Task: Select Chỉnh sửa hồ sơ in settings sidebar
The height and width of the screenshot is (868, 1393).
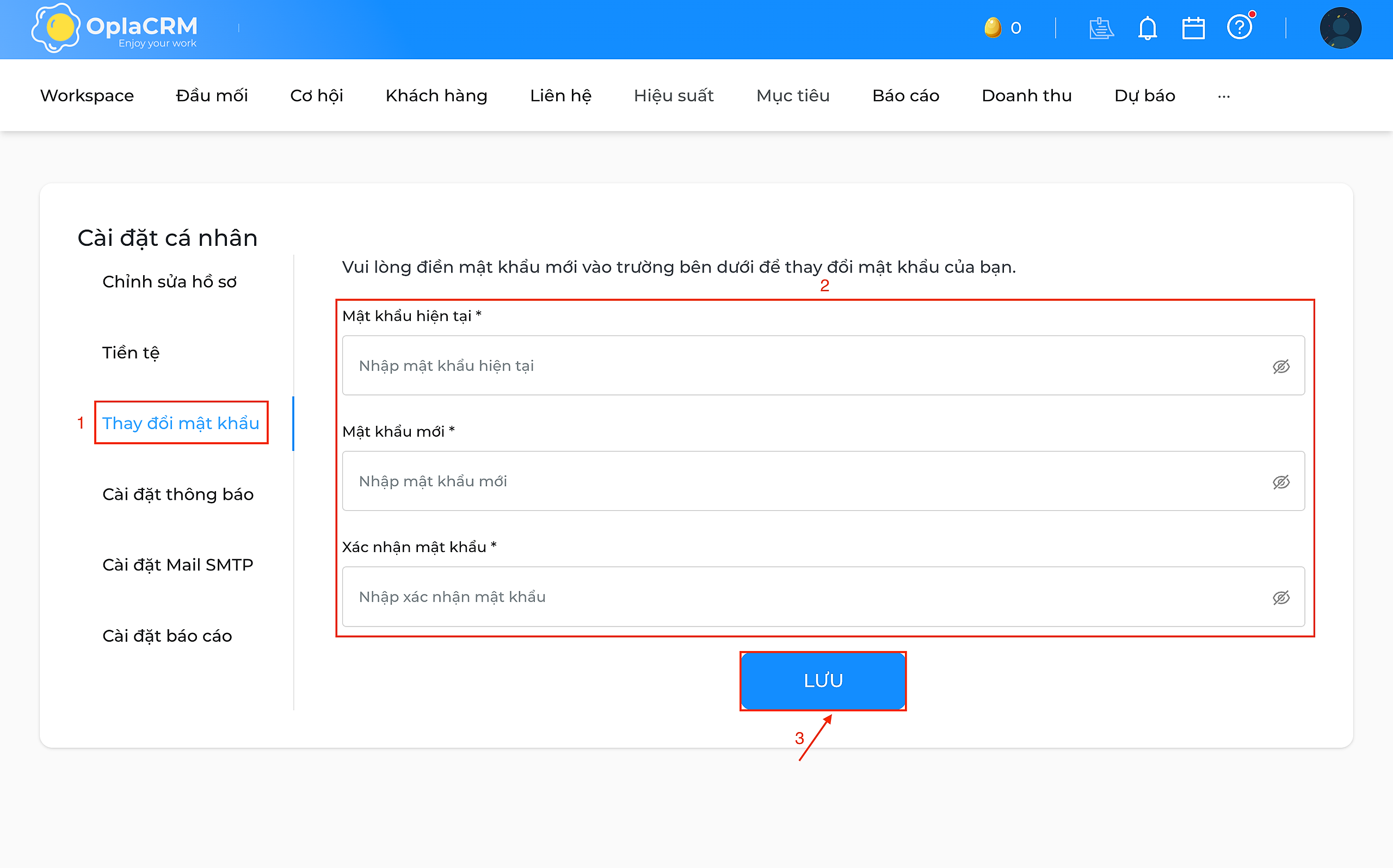Action: [x=169, y=282]
